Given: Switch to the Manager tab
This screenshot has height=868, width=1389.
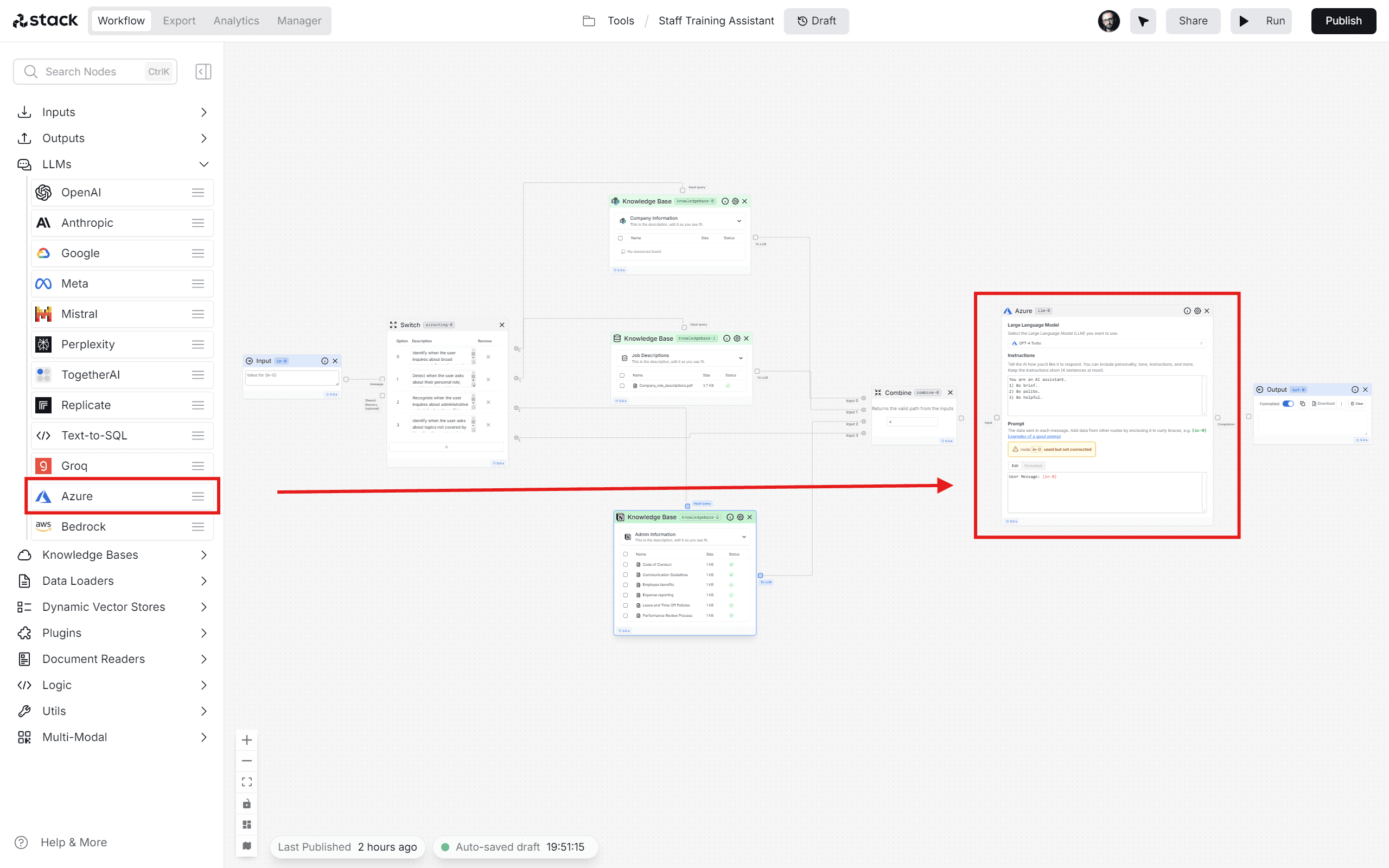Looking at the screenshot, I should tap(299, 21).
